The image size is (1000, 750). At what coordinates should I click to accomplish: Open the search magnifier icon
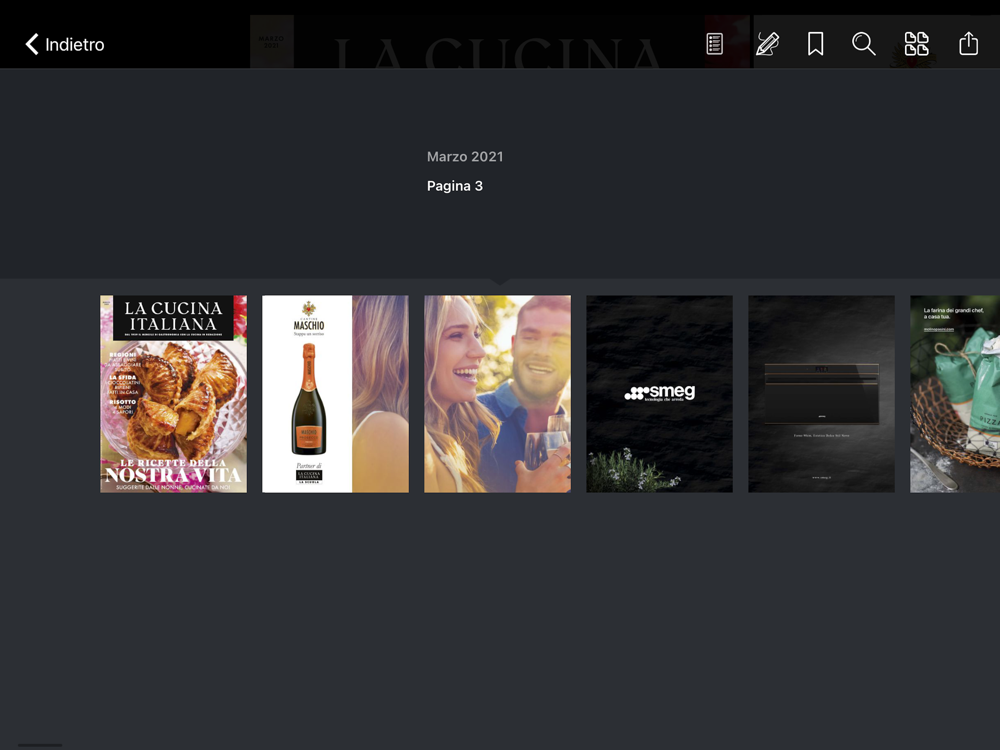[x=864, y=44]
